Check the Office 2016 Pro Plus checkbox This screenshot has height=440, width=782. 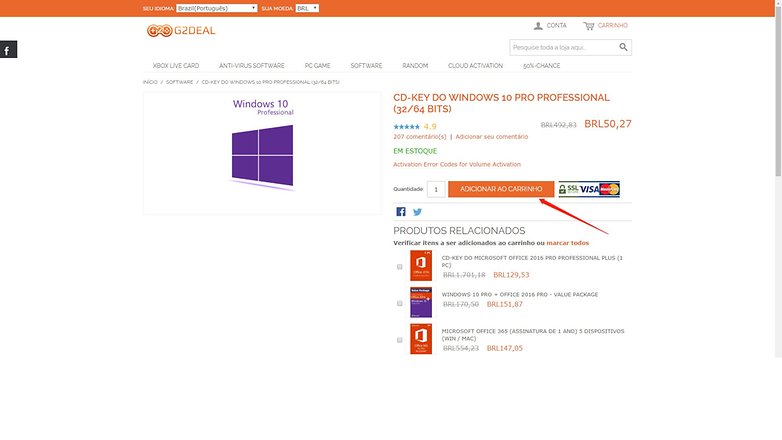tap(399, 267)
